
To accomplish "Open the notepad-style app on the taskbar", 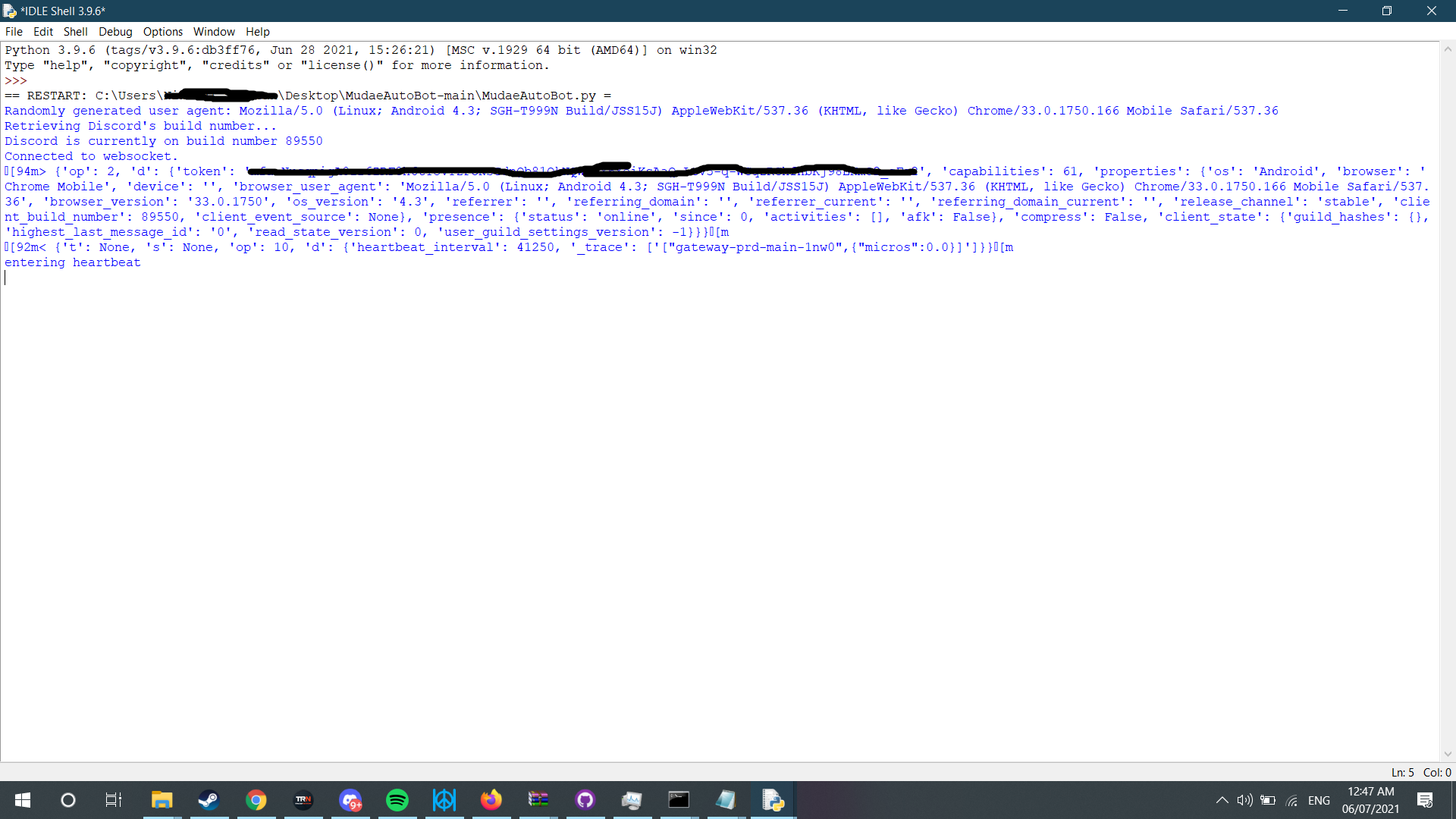I will coord(726,800).
